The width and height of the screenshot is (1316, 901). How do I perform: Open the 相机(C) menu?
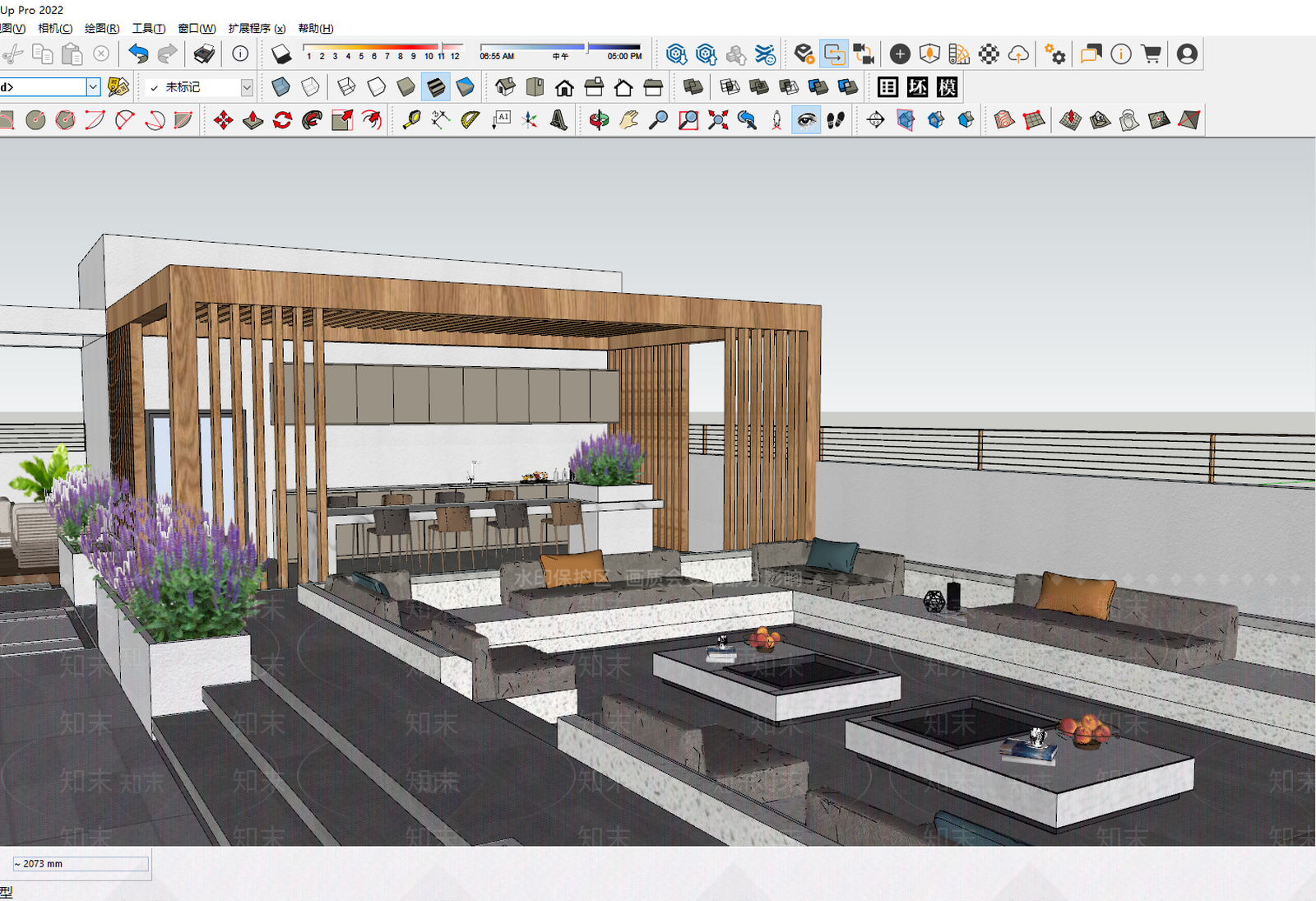pos(55,28)
